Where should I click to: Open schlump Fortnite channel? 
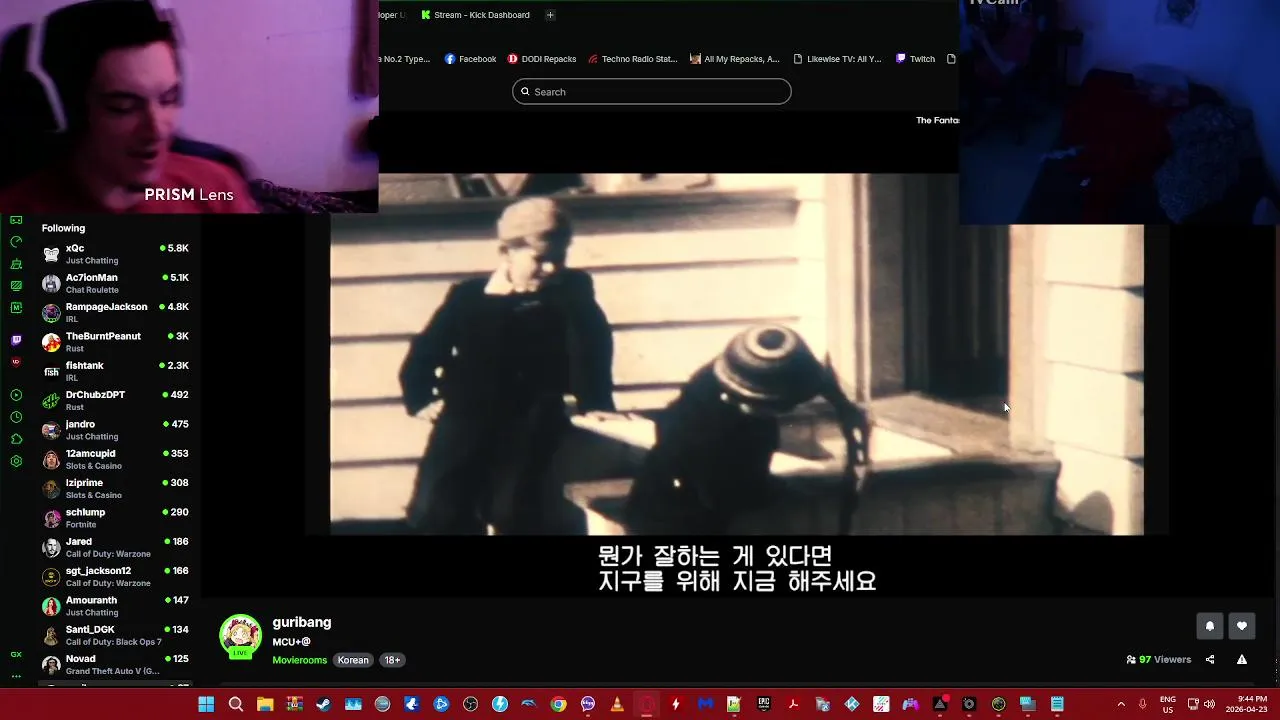coord(115,518)
